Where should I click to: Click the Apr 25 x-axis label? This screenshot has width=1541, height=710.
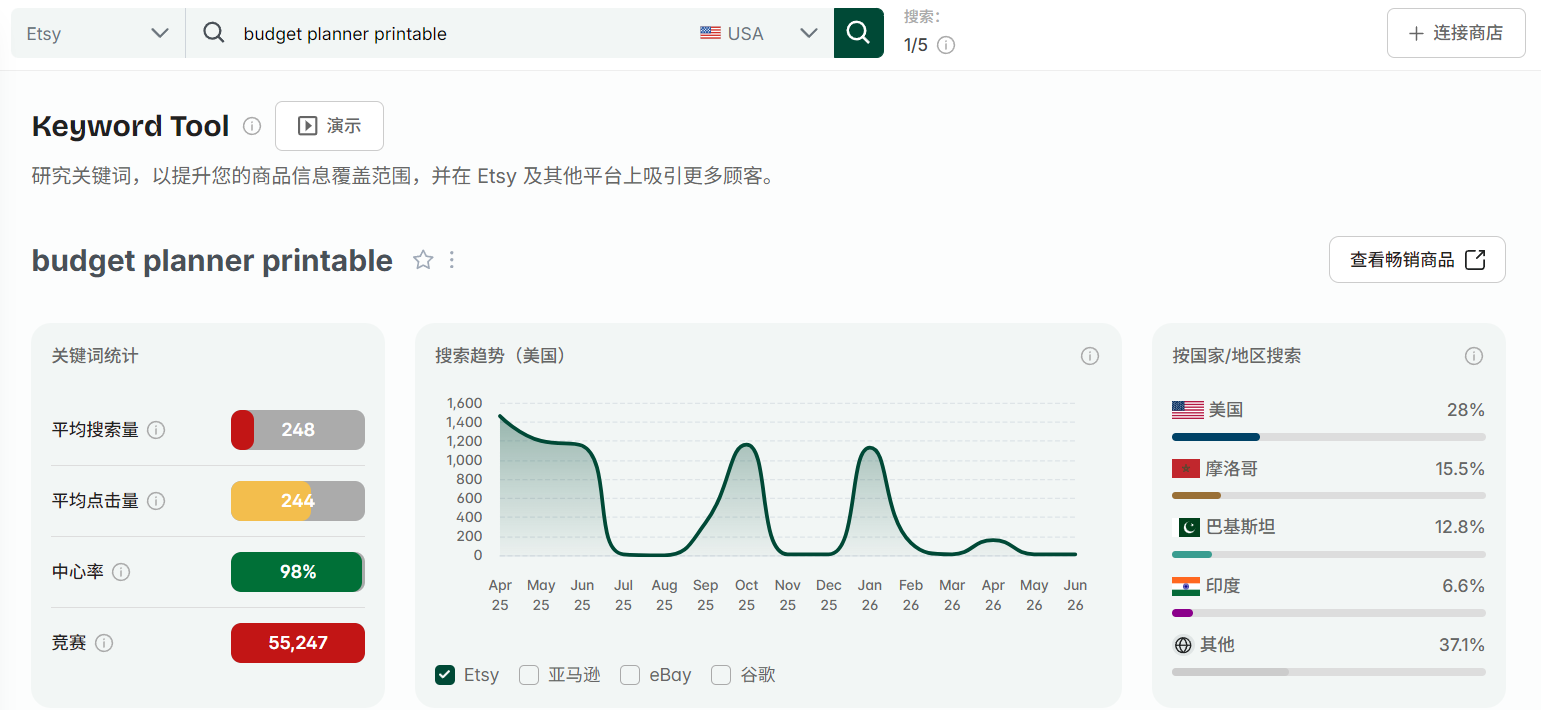500,595
